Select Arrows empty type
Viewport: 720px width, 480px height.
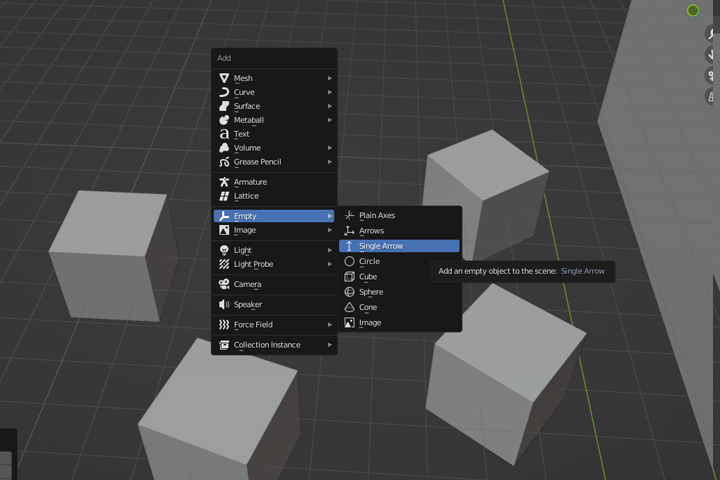pyautogui.click(x=399, y=231)
